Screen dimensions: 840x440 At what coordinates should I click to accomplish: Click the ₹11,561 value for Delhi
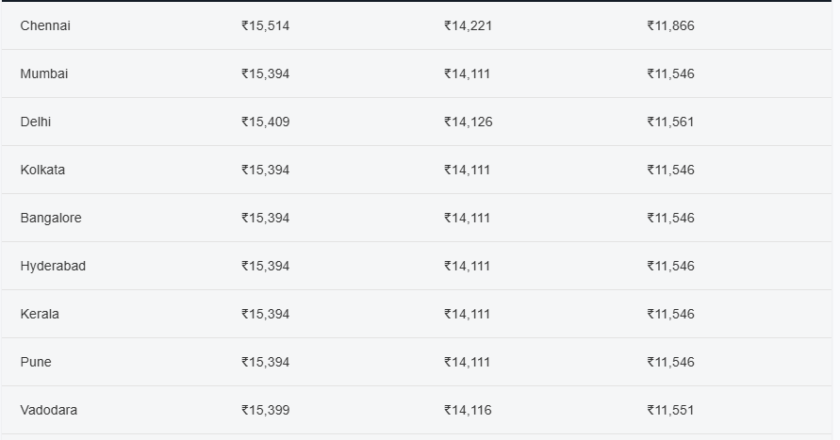[670, 122]
